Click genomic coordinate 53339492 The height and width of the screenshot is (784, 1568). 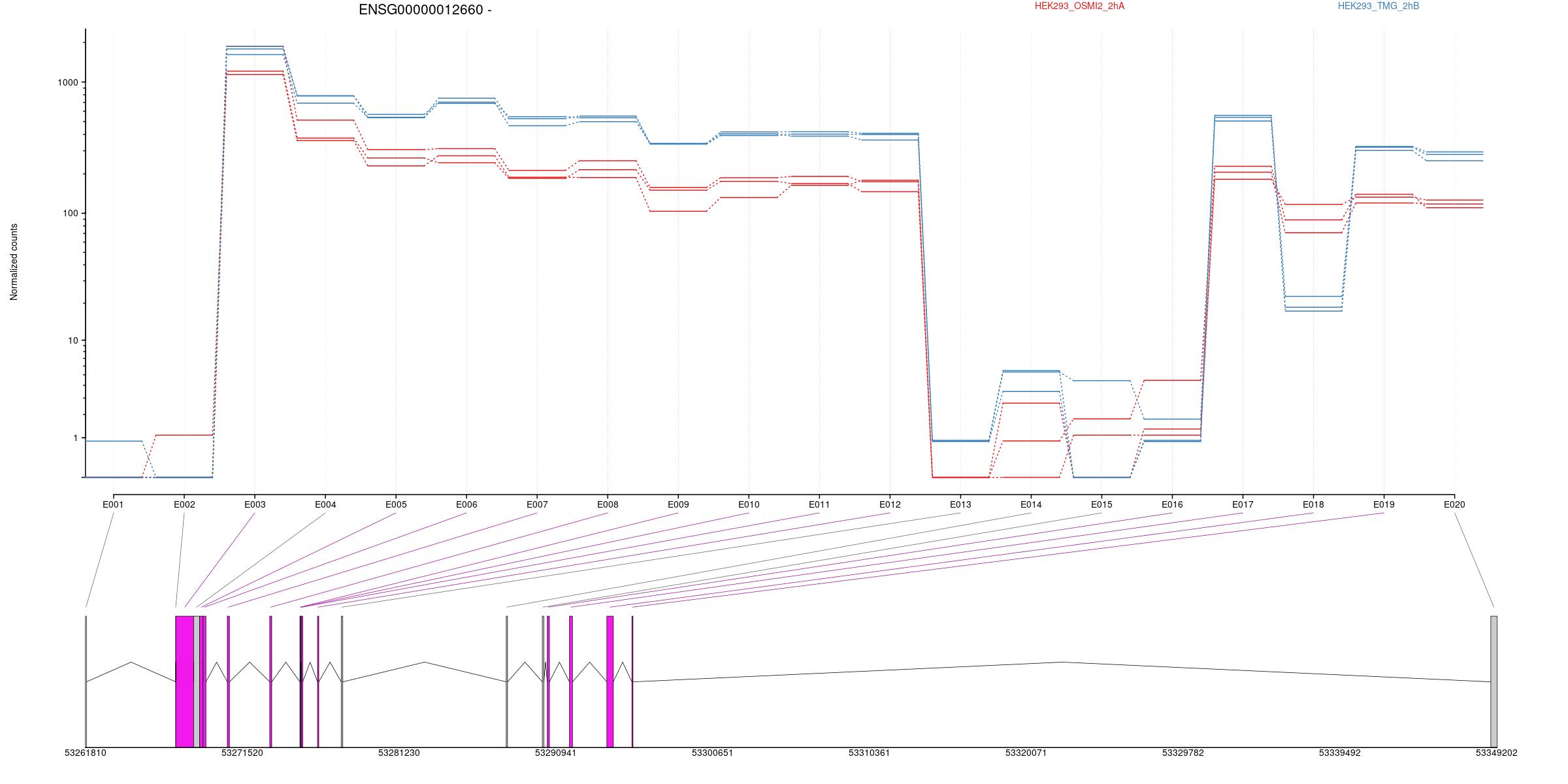[1340, 753]
